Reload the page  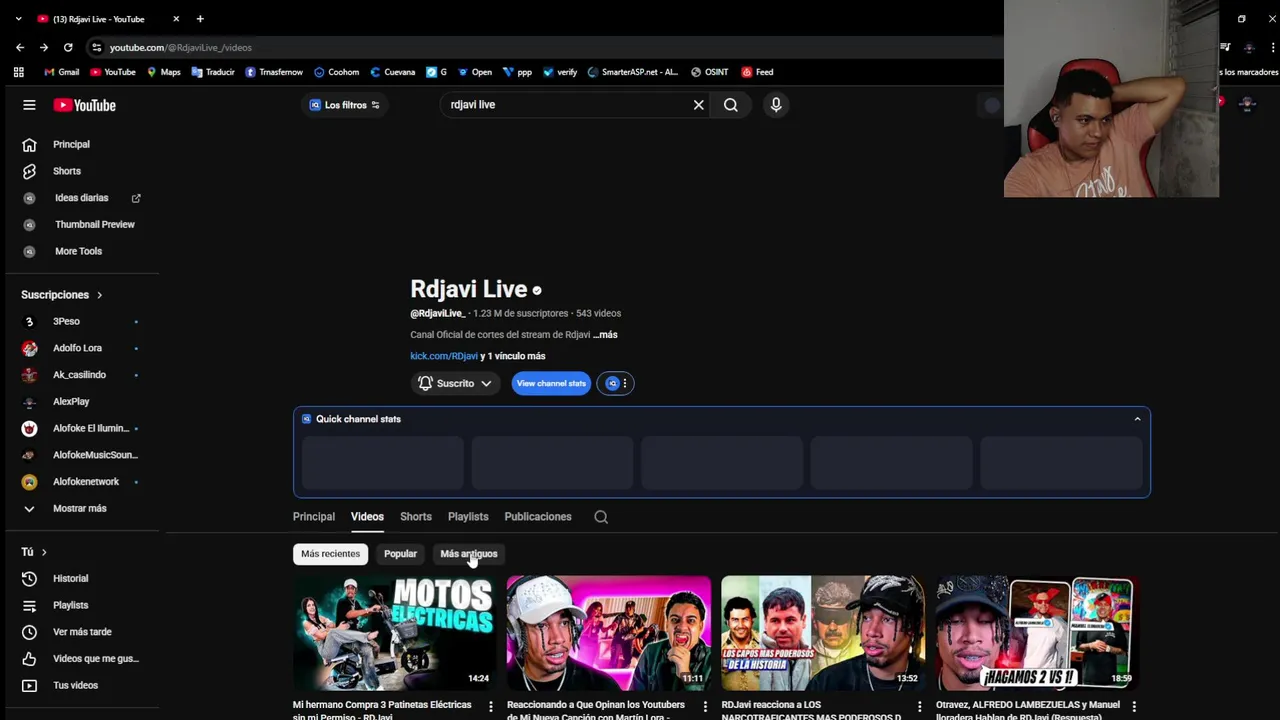[68, 47]
